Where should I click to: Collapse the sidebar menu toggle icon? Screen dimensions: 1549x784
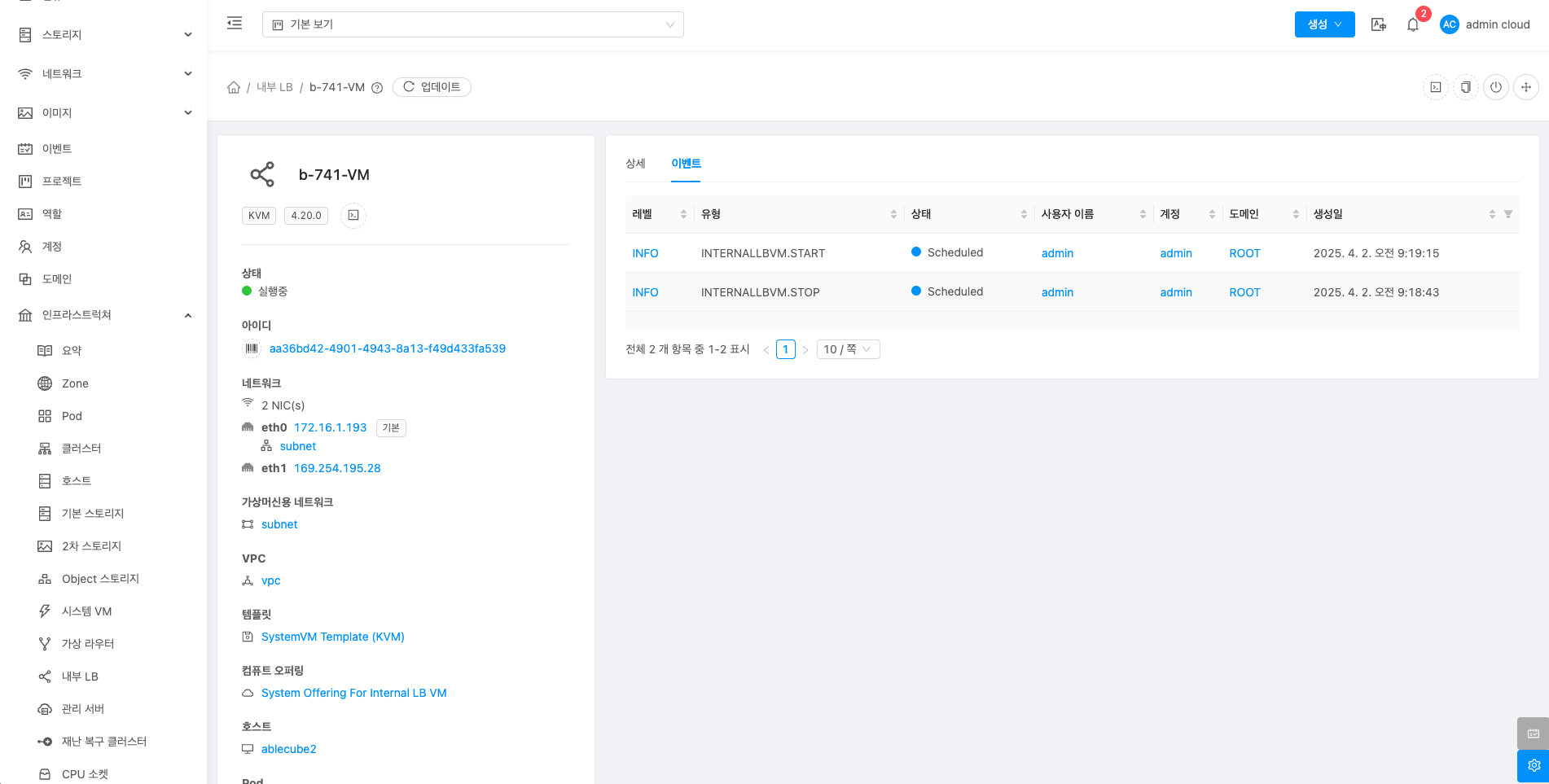pyautogui.click(x=235, y=24)
